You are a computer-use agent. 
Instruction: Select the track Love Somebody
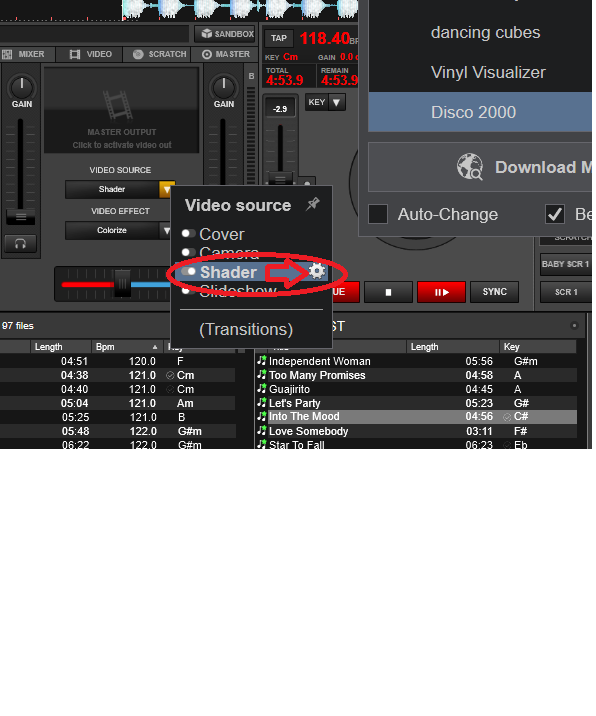pyautogui.click(x=416, y=431)
